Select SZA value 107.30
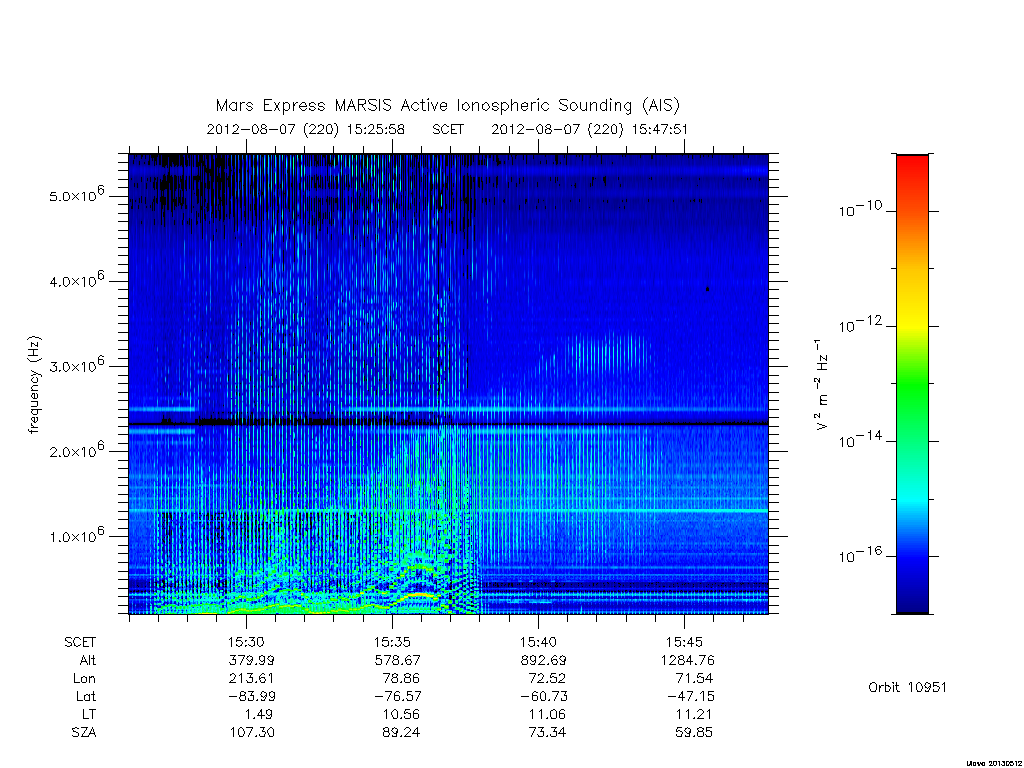This screenshot has height=768, width=1024. [251, 733]
